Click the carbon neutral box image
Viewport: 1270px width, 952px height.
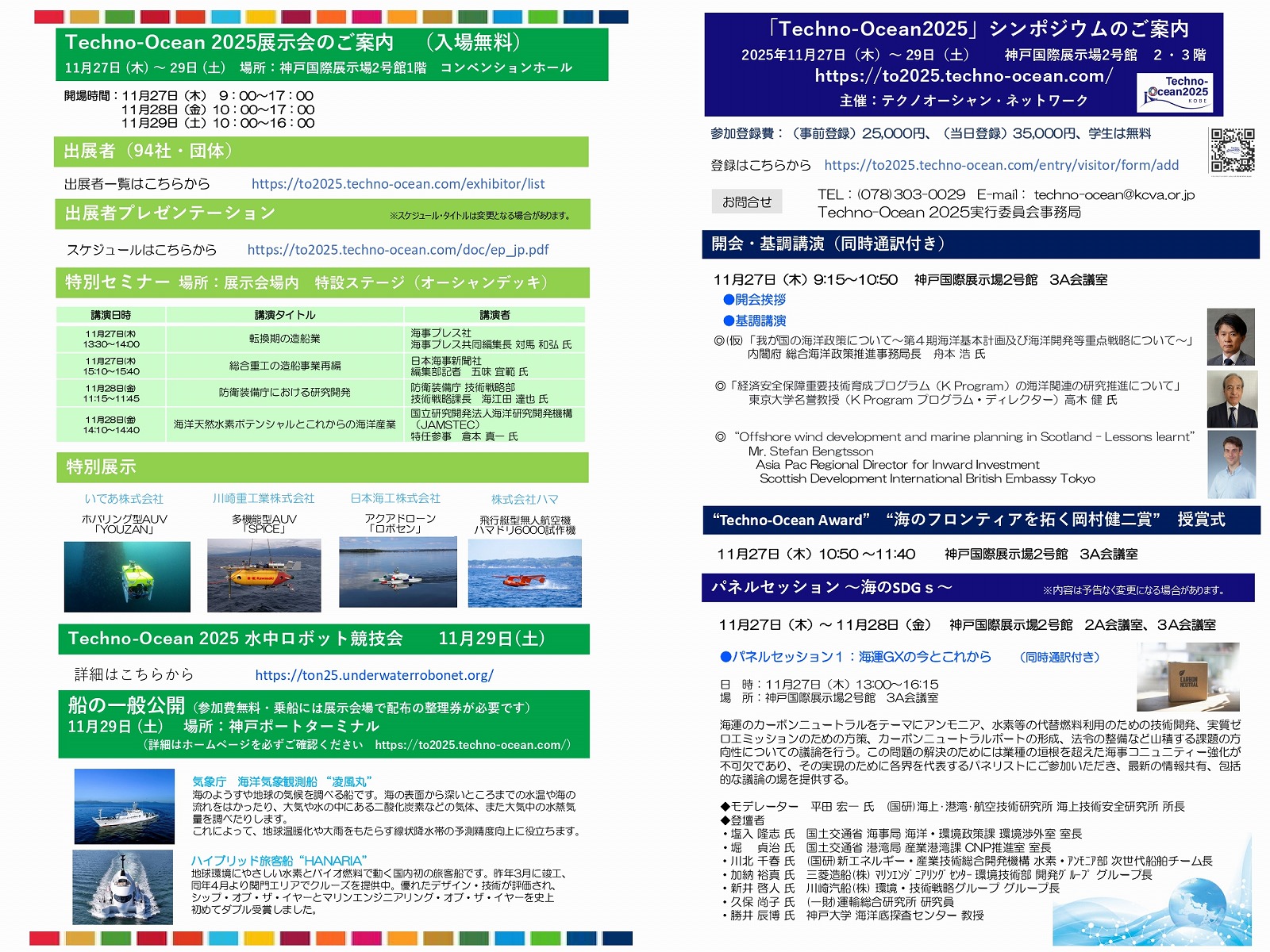[1187, 677]
